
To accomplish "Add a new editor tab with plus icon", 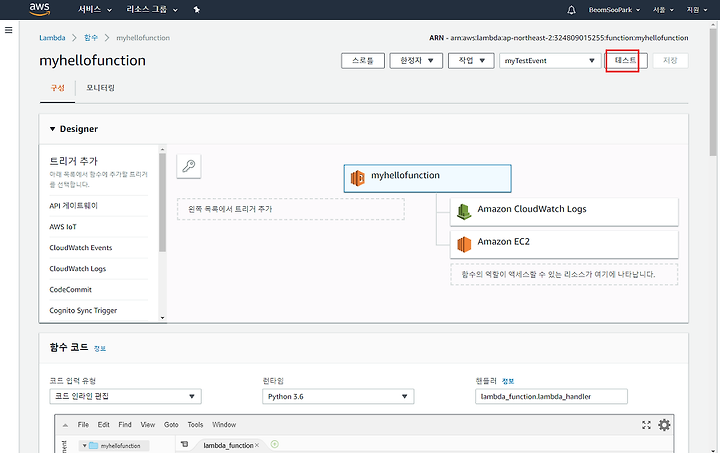I will pyautogui.click(x=275, y=444).
